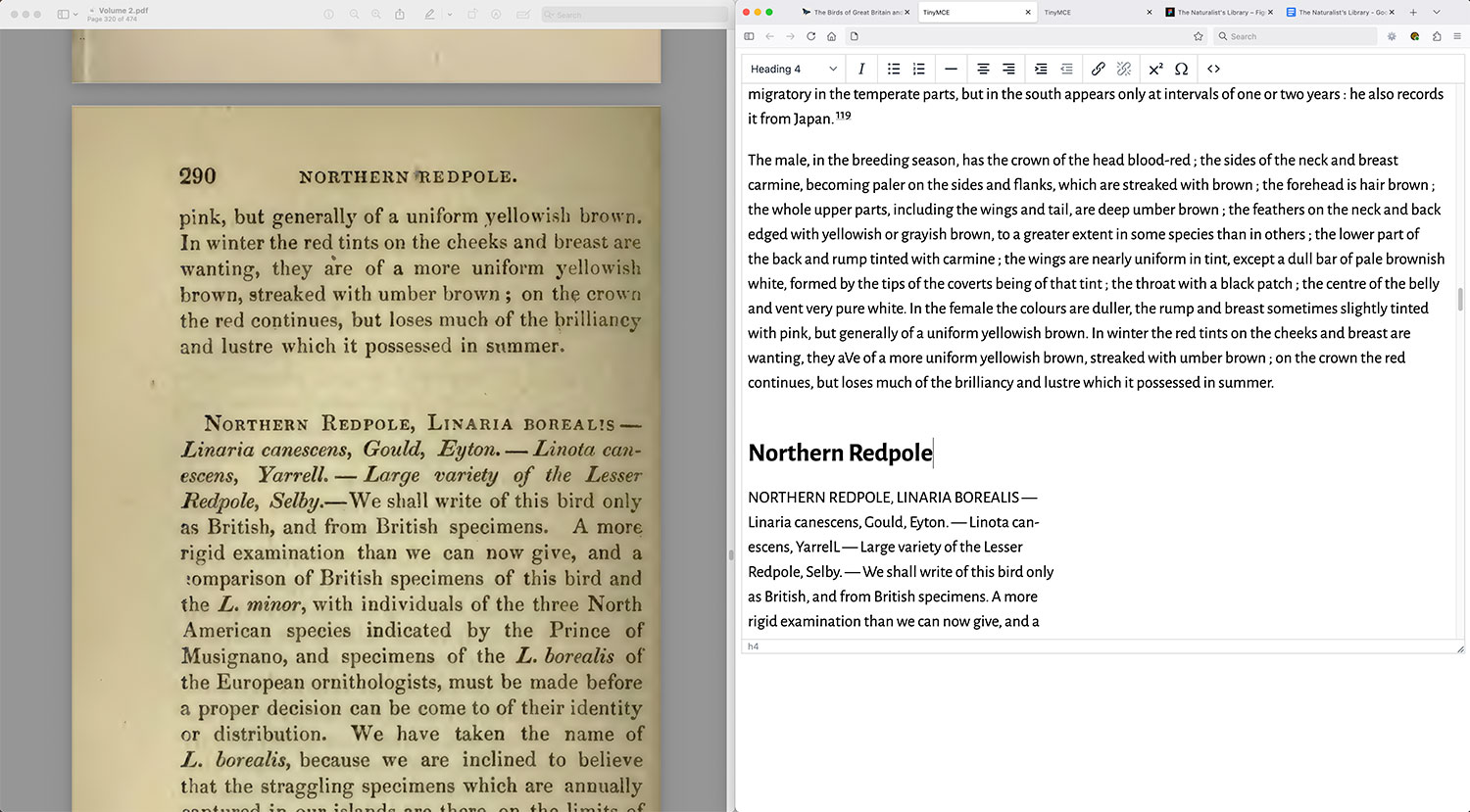Click the round profile extension icon in browser

point(1415,36)
